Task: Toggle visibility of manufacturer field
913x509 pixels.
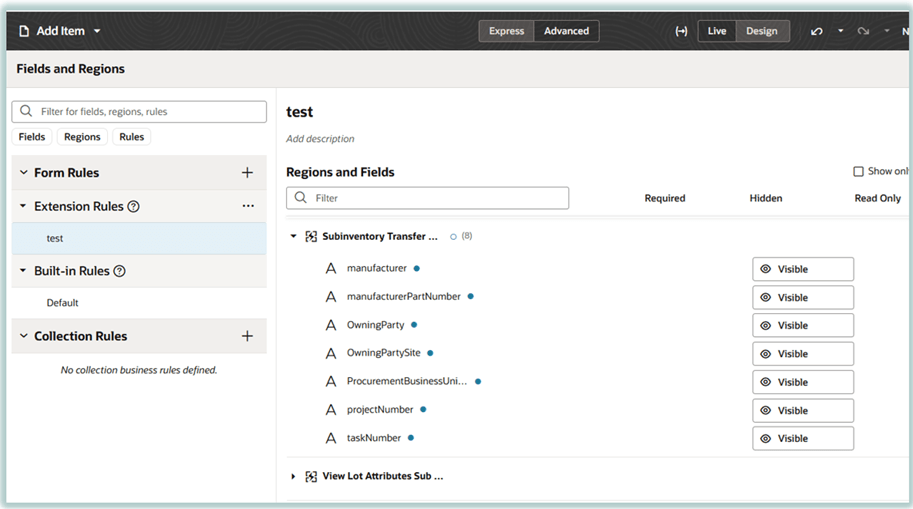Action: (803, 269)
